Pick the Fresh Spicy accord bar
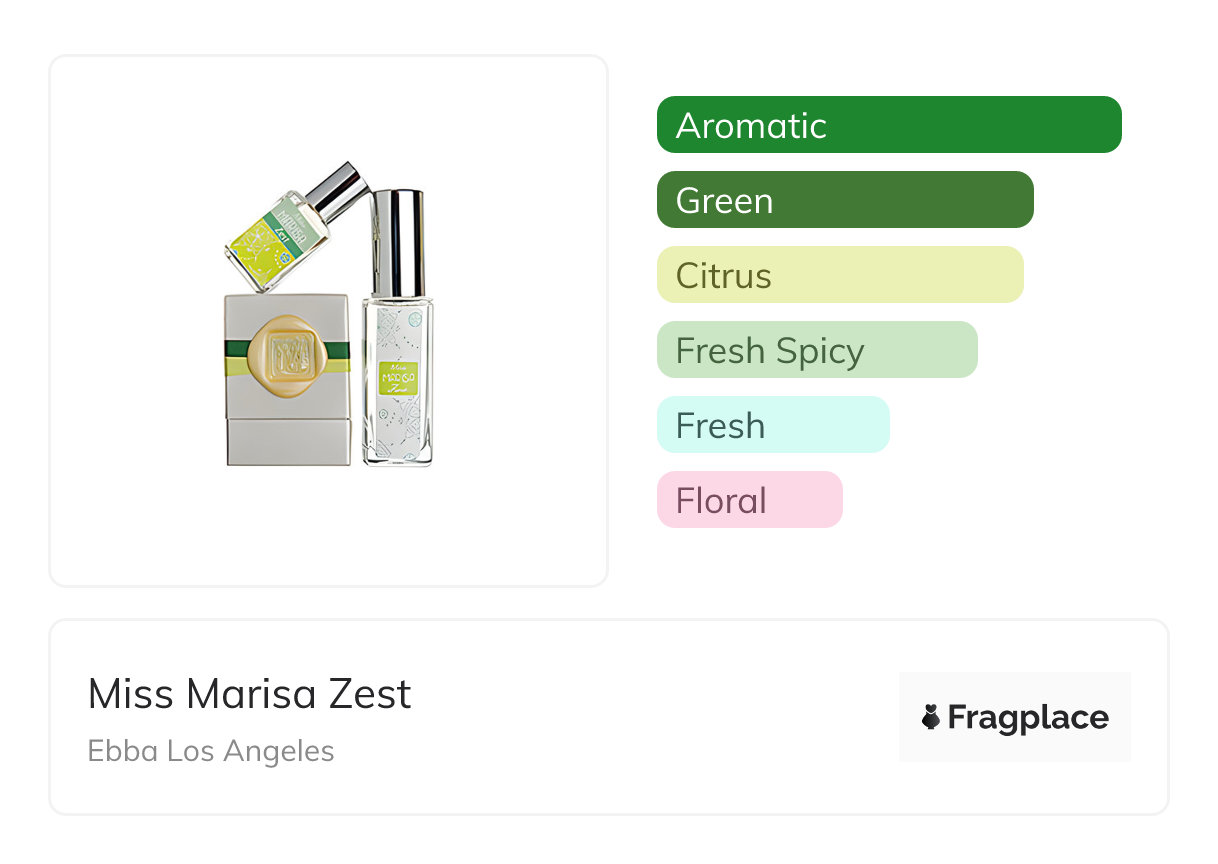1218x864 pixels. tap(817, 350)
